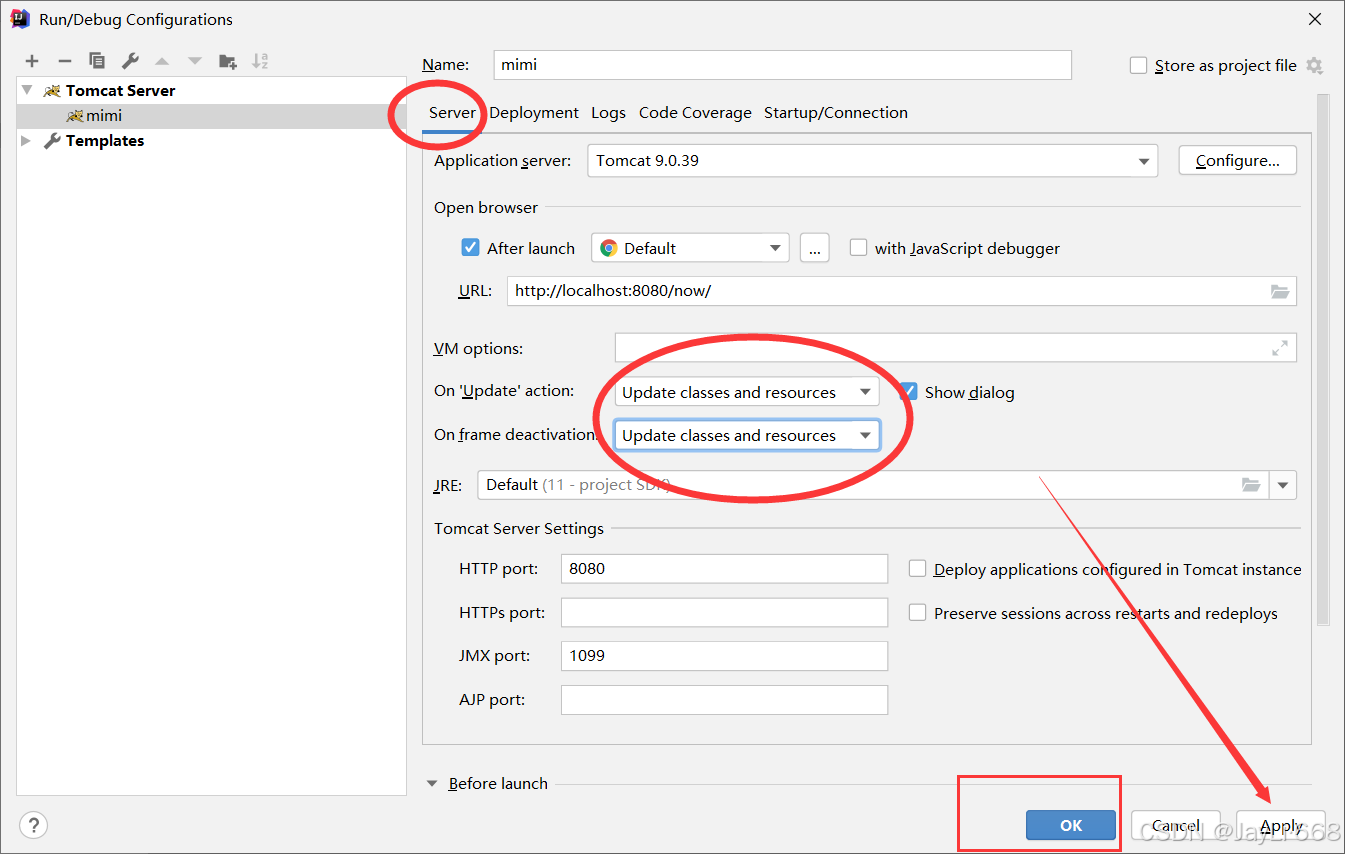The width and height of the screenshot is (1345, 854).
Task: Click the vertical scrollbar of settings panel
Action: click(1323, 360)
